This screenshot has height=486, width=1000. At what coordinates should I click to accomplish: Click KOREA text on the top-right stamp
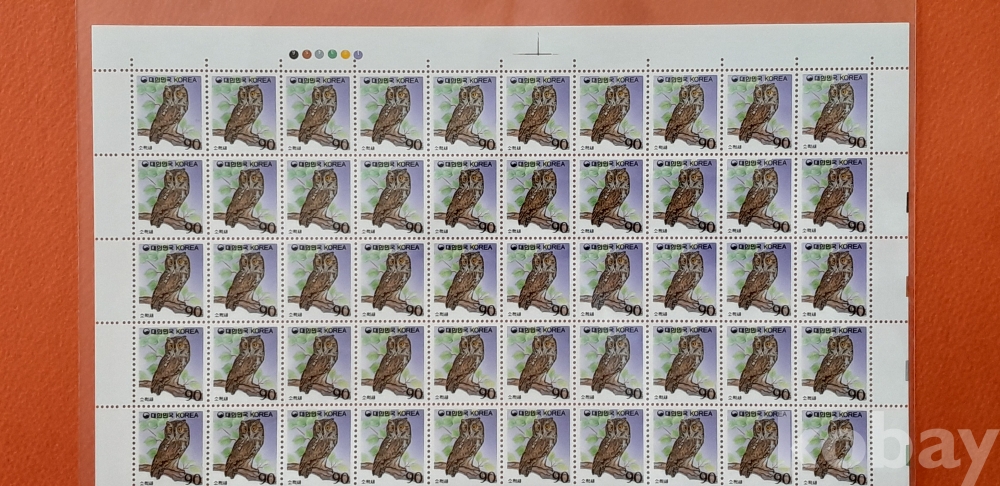pyautogui.click(x=850, y=79)
